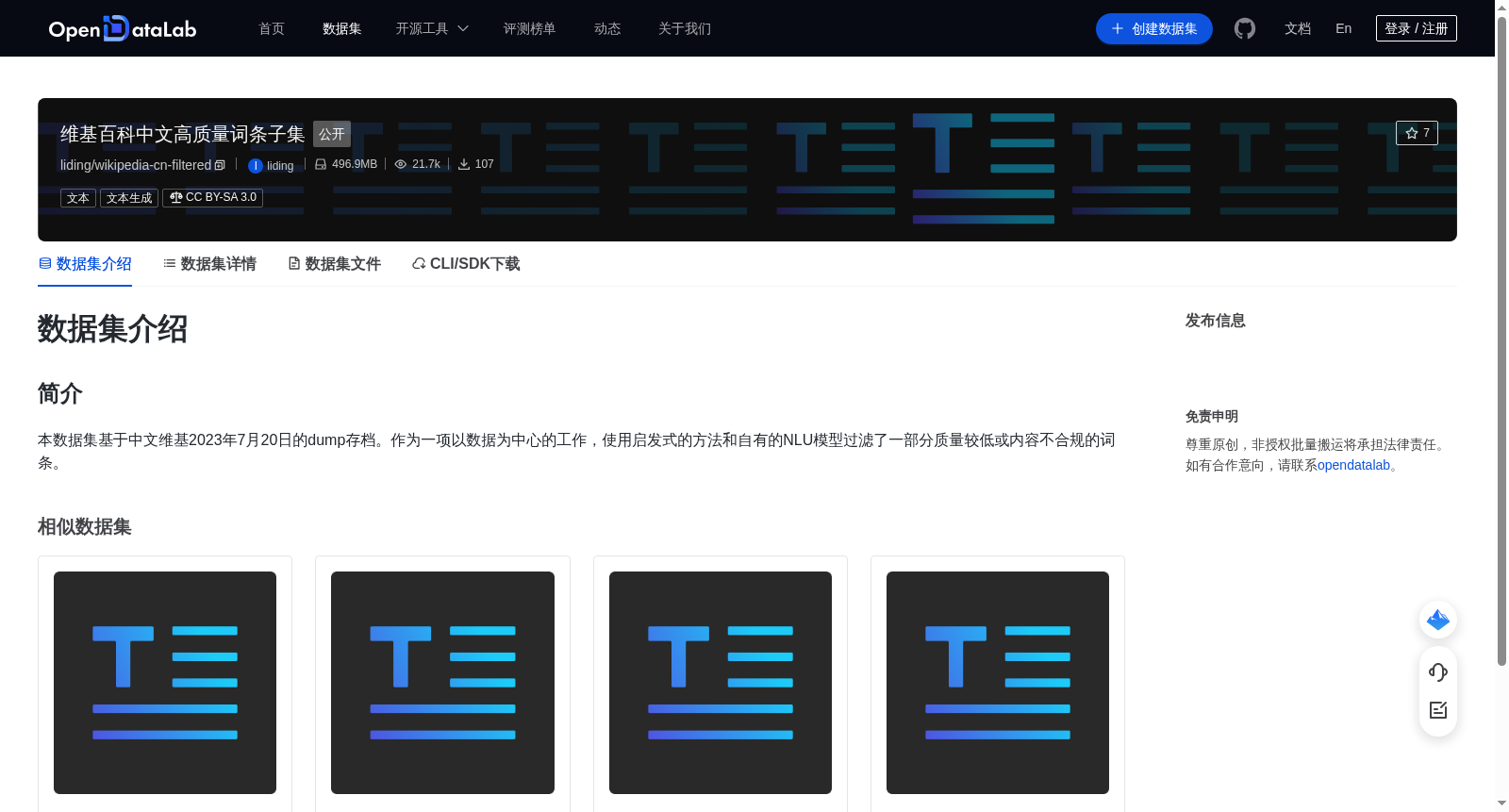Click the OpenDataLab logo
Screen dimensions: 1509x812
click(x=123, y=28)
